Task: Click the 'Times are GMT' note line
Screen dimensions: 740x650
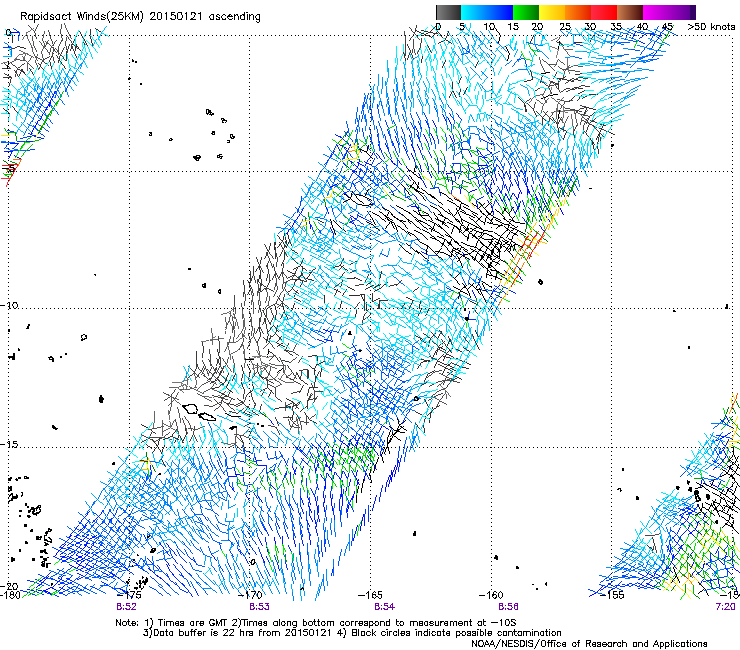Action: [x=316, y=623]
